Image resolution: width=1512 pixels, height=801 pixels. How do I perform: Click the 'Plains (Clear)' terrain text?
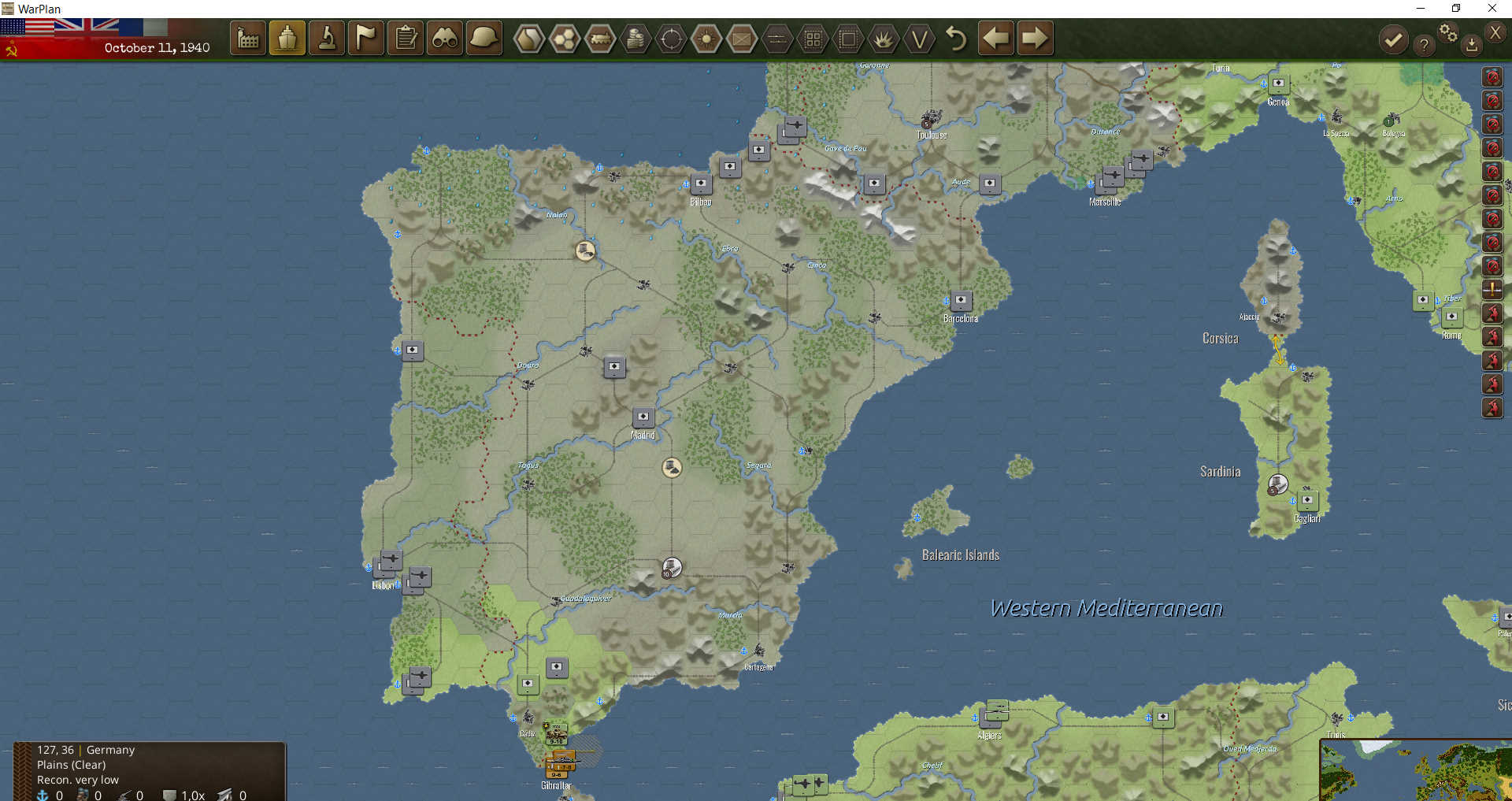[71, 765]
